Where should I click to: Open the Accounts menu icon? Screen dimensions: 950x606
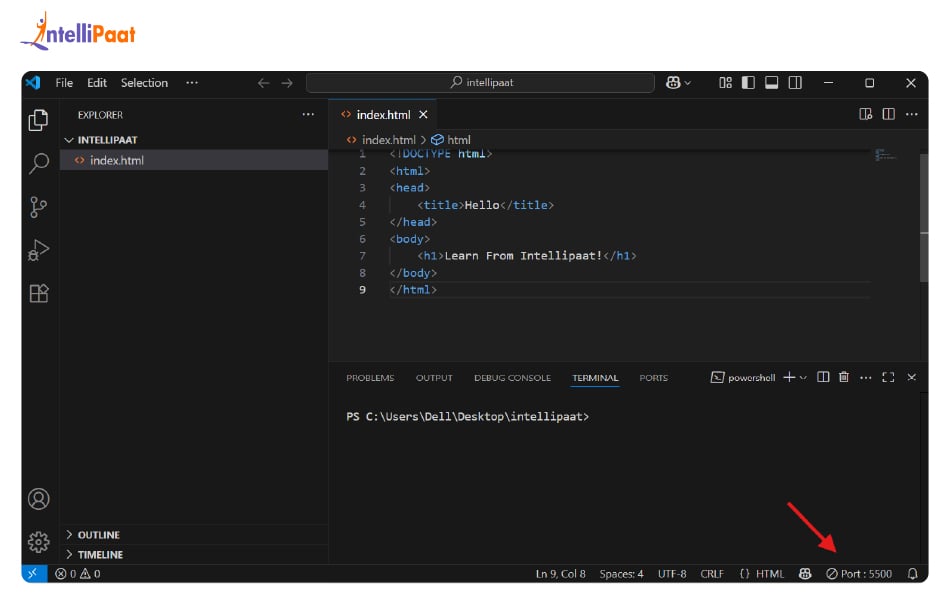click(x=39, y=499)
